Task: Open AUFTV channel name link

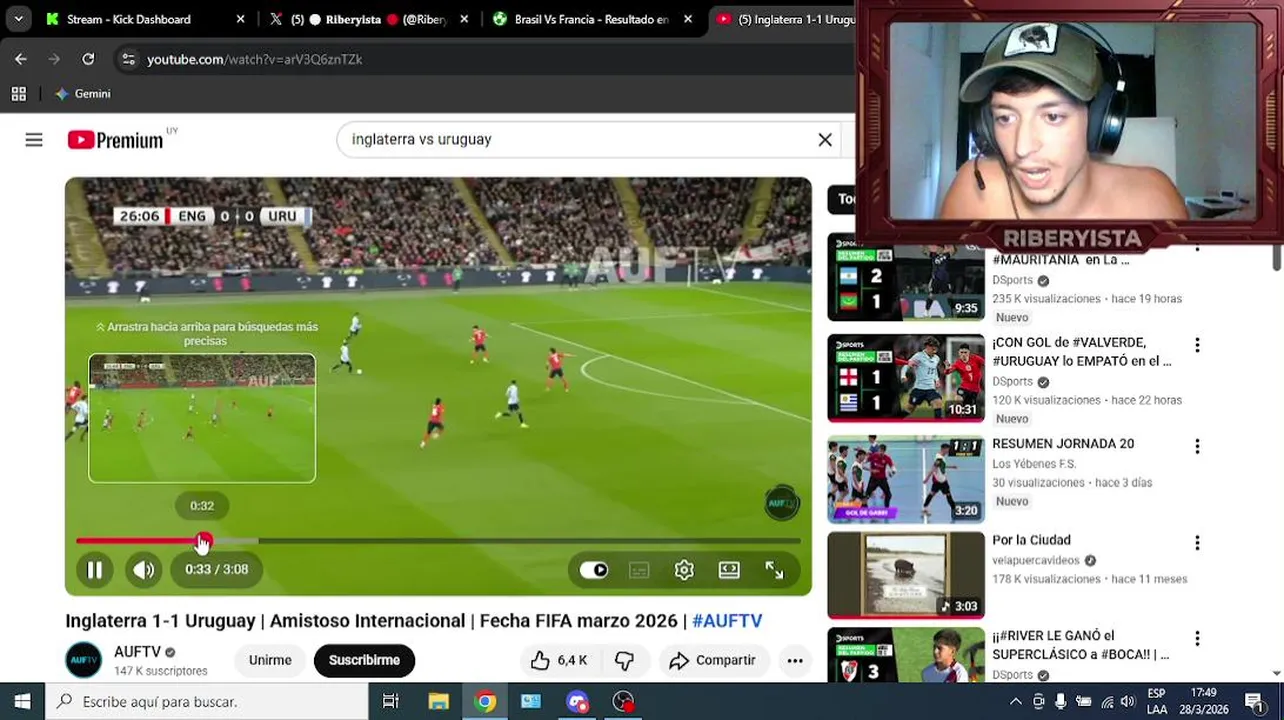Action: click(x=137, y=652)
